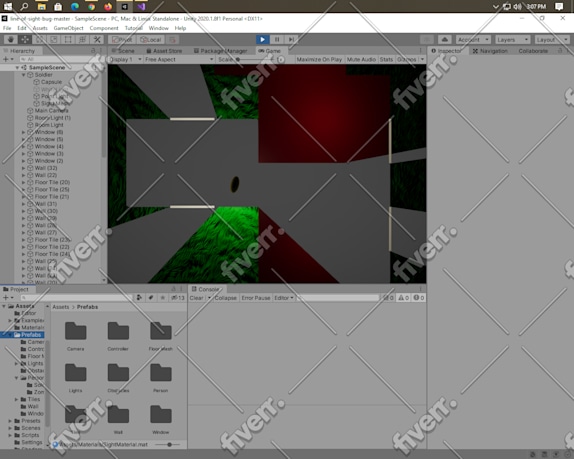
Task: Collapse the Soldier object node
Action: coord(23,75)
